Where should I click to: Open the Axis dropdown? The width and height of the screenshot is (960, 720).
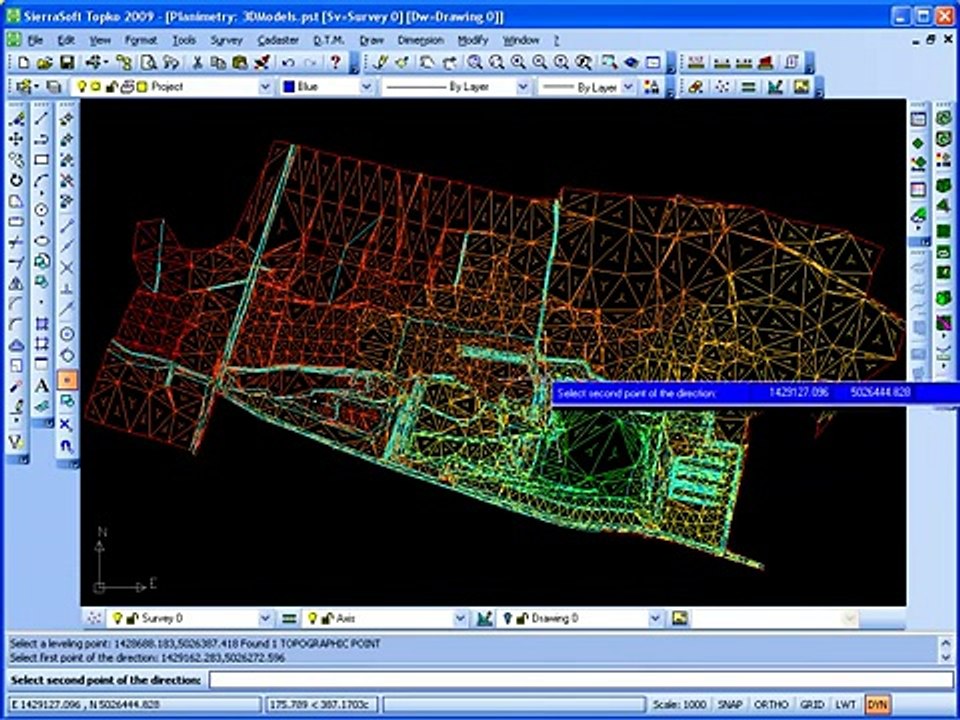(460, 618)
